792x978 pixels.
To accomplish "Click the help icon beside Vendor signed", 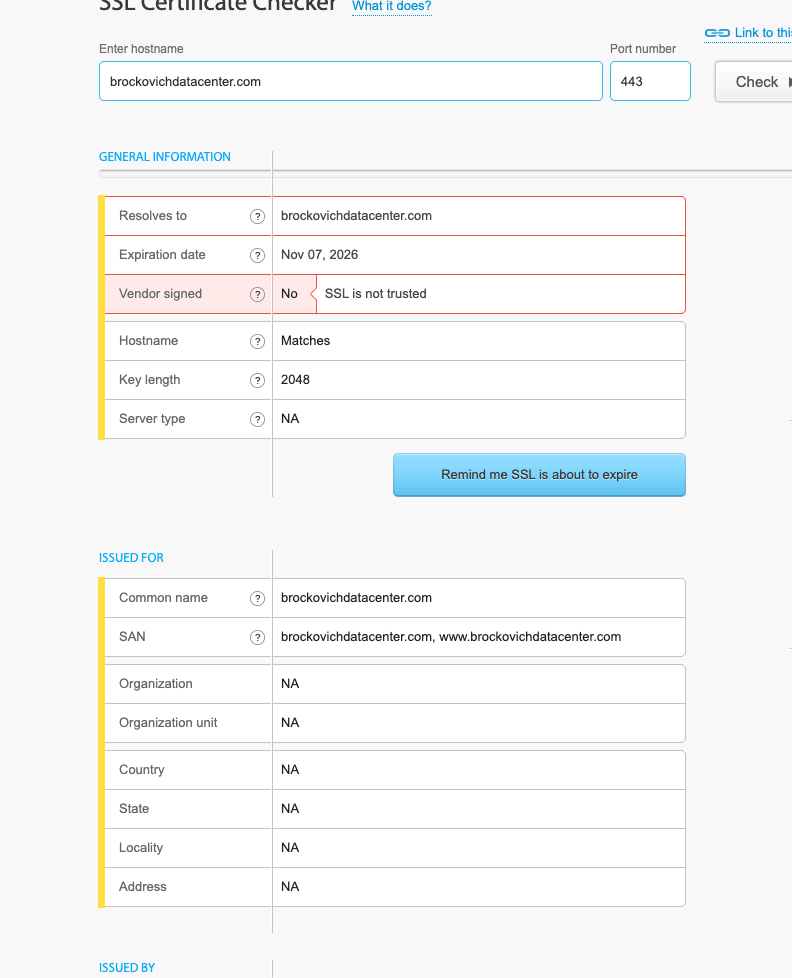I will coord(257,294).
